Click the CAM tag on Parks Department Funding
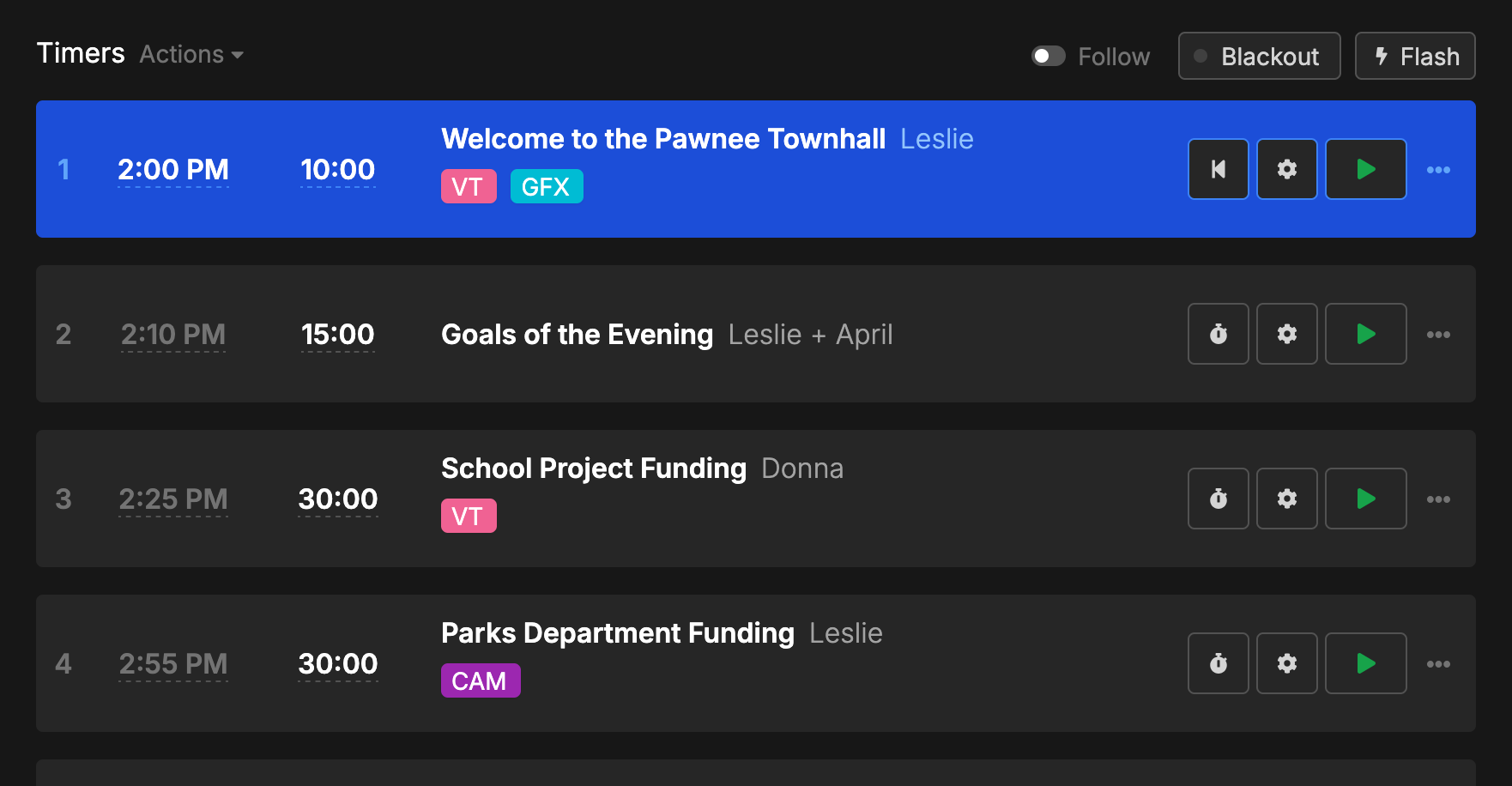1512x786 pixels. (481, 680)
